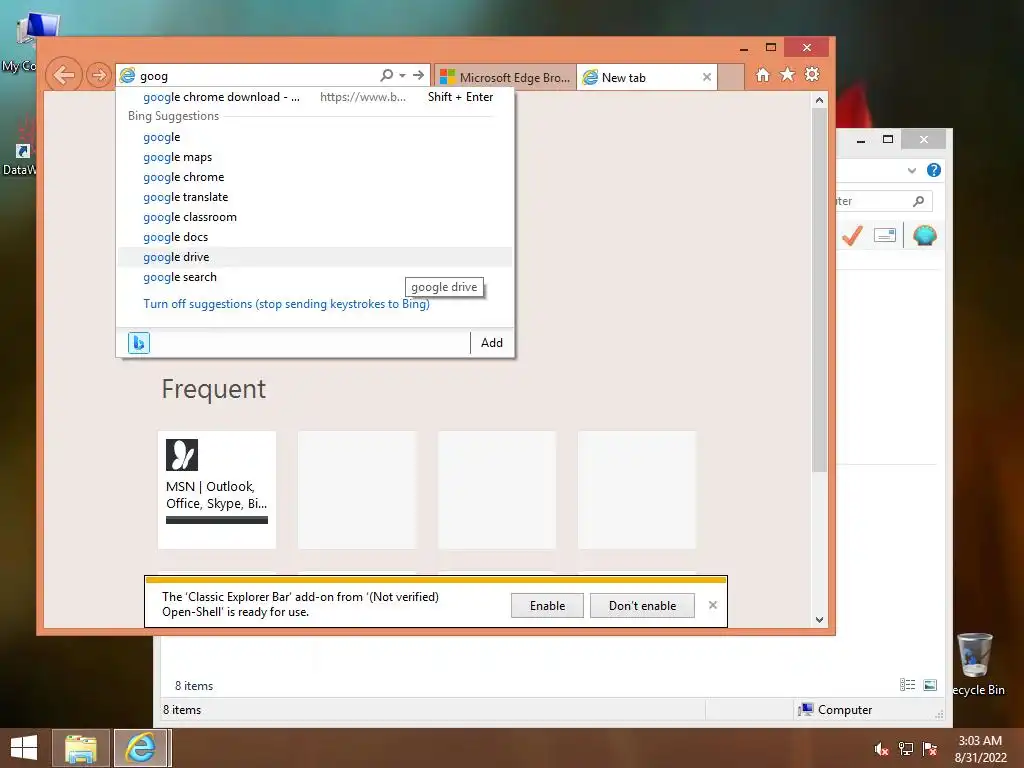Click the Bing search provider icon
The width and height of the screenshot is (1024, 768).
point(138,343)
